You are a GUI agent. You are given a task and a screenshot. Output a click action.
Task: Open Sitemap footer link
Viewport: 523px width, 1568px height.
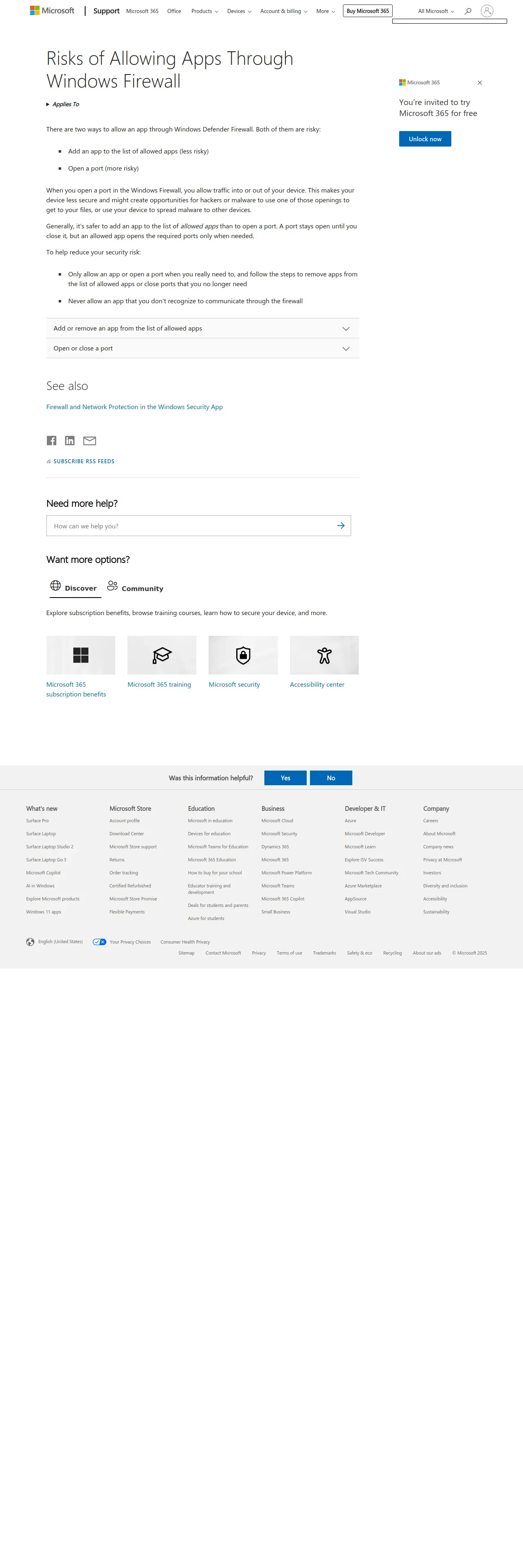pos(186,953)
